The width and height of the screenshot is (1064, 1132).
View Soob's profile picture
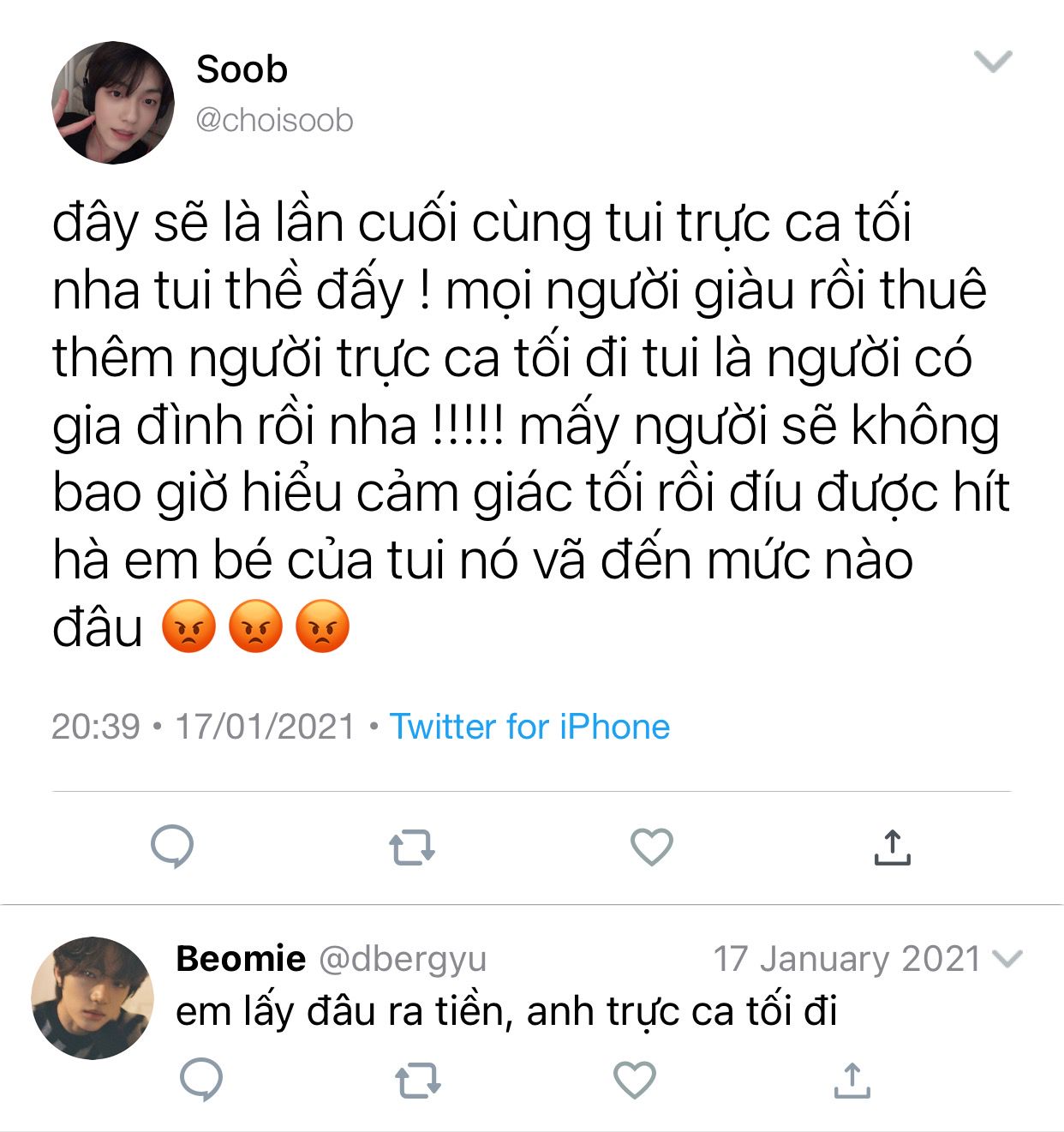tap(113, 103)
